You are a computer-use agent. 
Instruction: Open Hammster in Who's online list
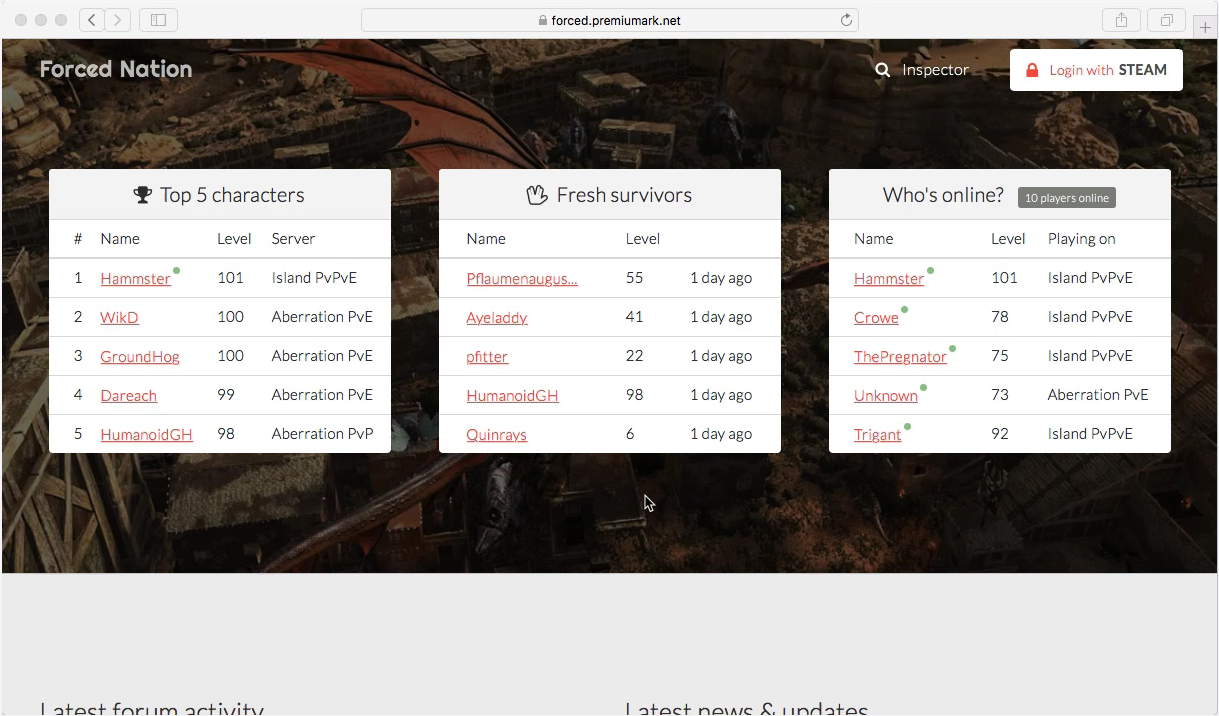[889, 279]
